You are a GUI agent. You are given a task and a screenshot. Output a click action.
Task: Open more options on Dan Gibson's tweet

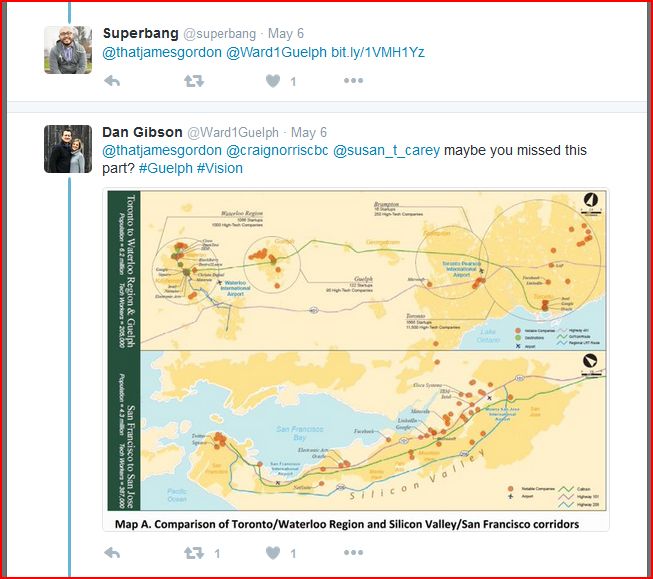[x=353, y=552]
